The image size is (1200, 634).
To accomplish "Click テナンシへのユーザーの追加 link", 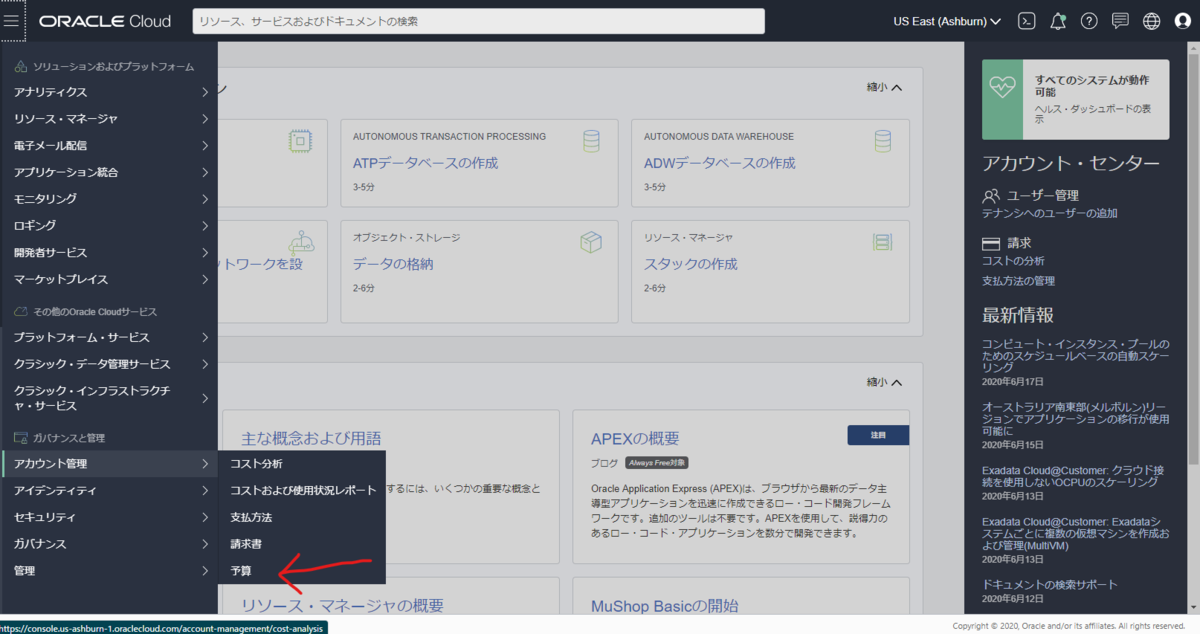I will click(x=1050, y=213).
